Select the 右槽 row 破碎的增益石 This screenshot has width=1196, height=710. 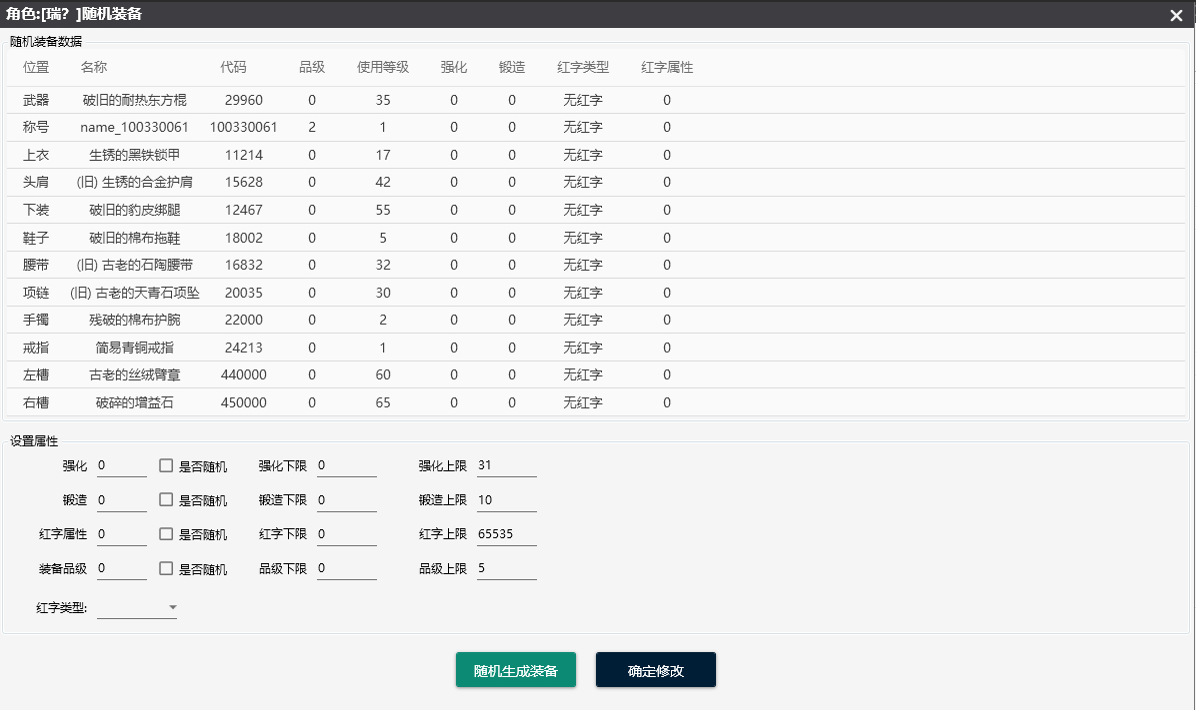point(134,403)
